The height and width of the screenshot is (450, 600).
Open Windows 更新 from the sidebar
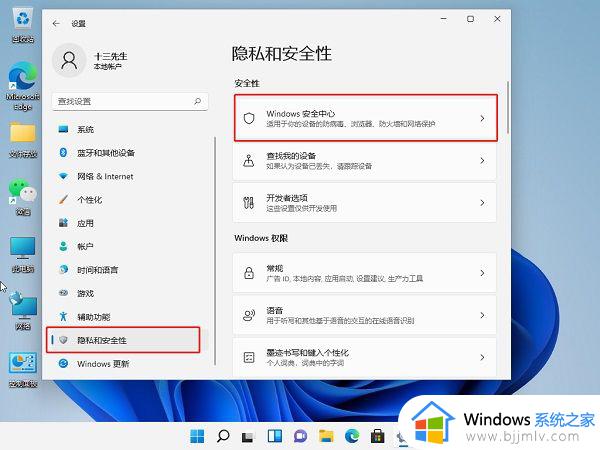(102, 364)
